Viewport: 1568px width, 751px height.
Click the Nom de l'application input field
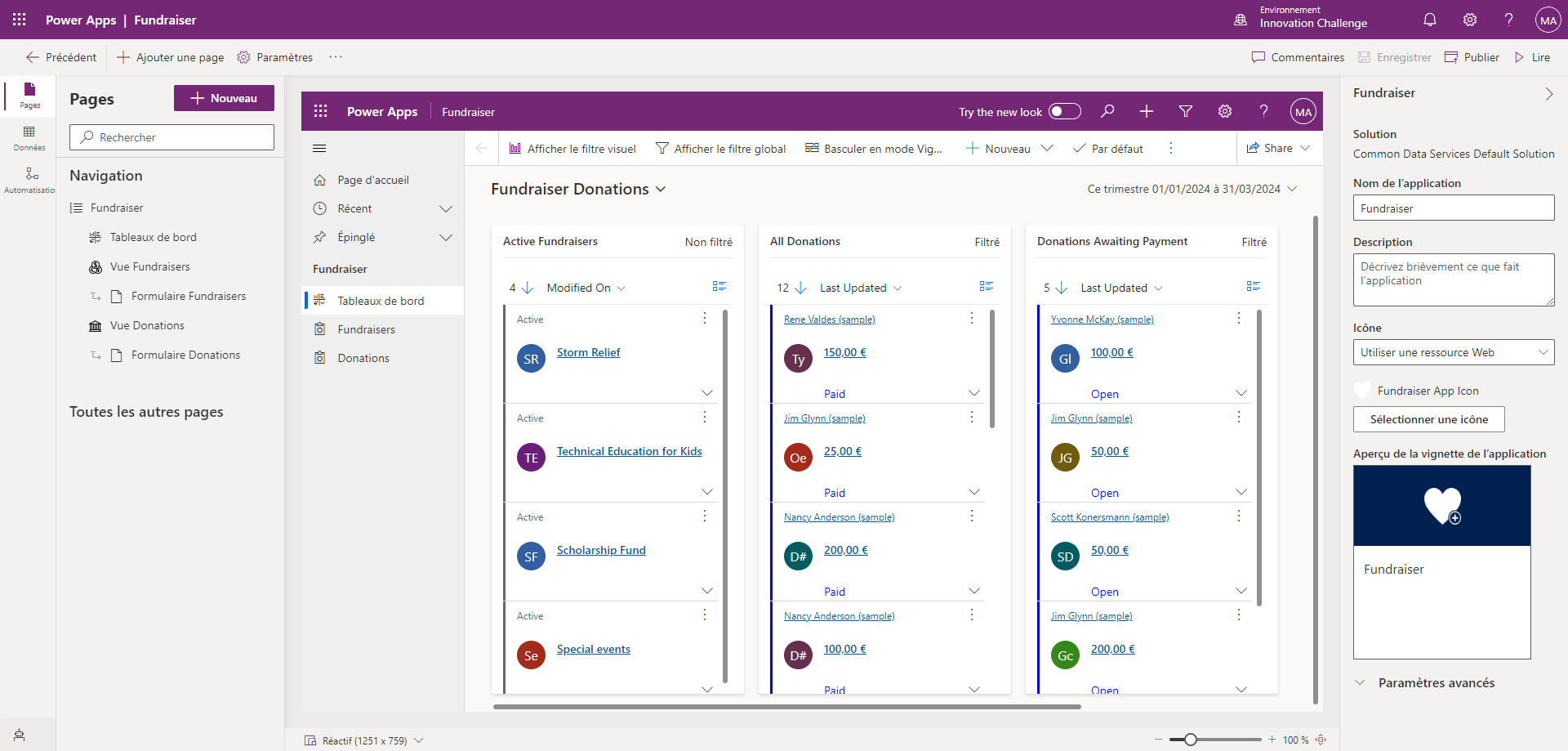[x=1454, y=208]
